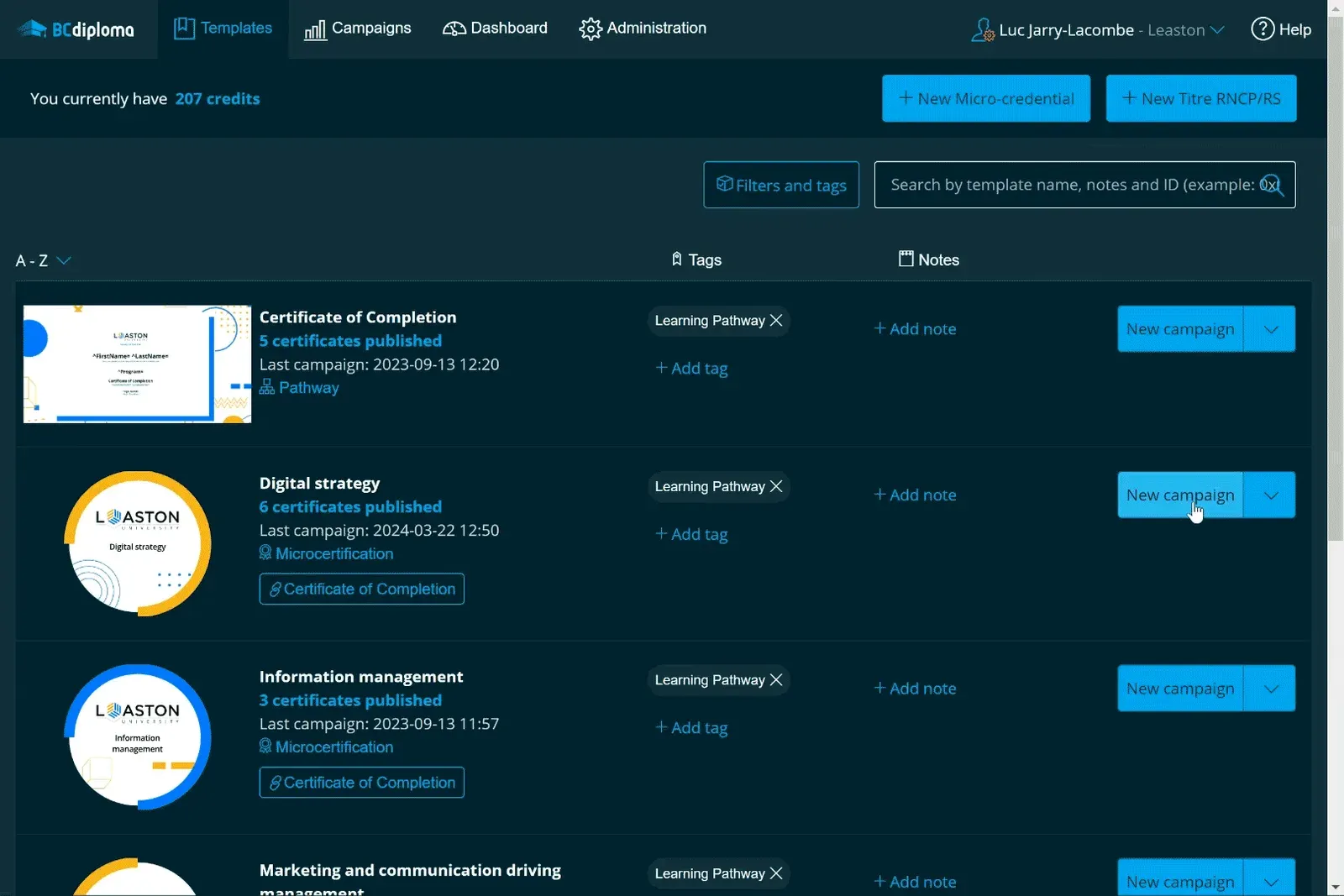Remove Learning Pathway tag from Digital strategy
Screen dimensions: 1344x896
click(x=776, y=486)
